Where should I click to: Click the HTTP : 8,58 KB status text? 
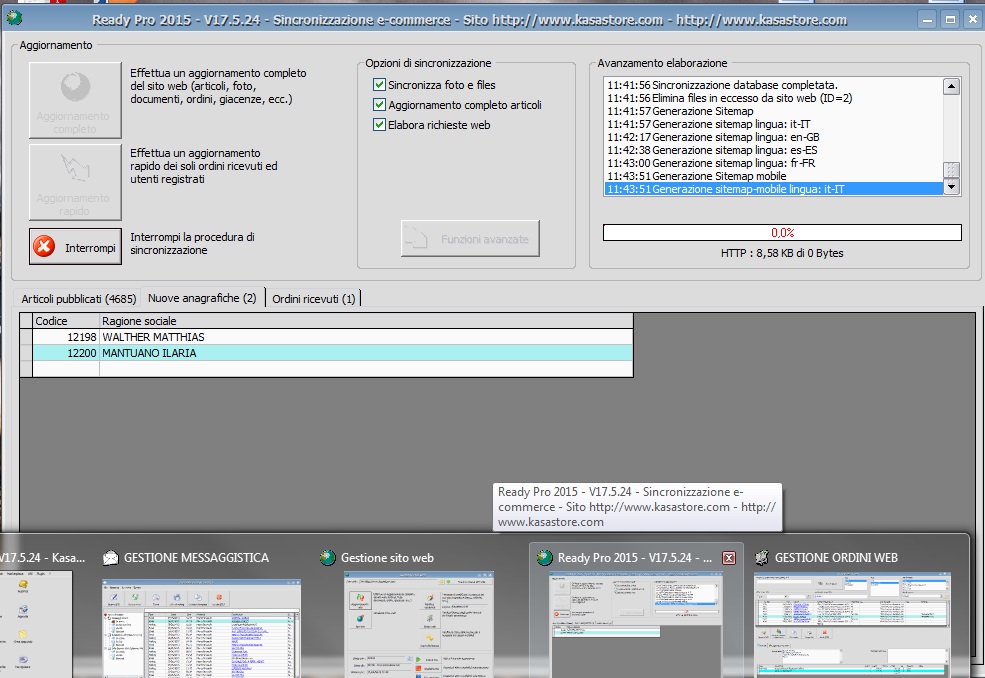(x=782, y=253)
